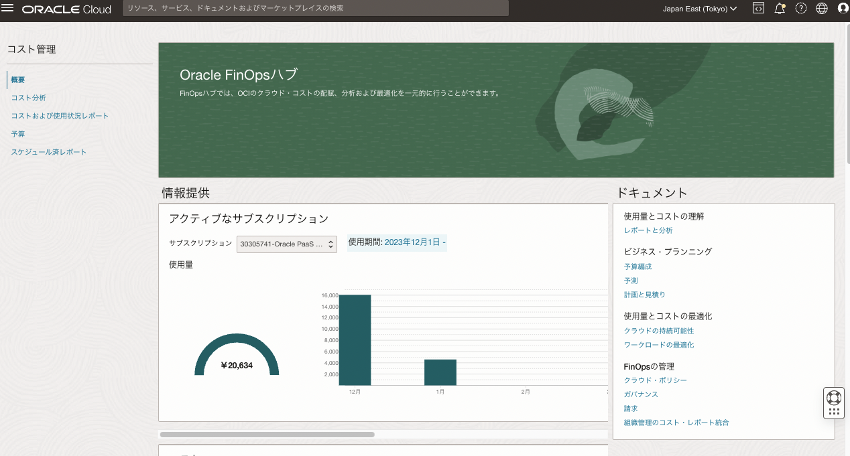Open the サブスクリプション dropdown
Image resolution: width=850 pixels, height=456 pixels.
pos(286,244)
